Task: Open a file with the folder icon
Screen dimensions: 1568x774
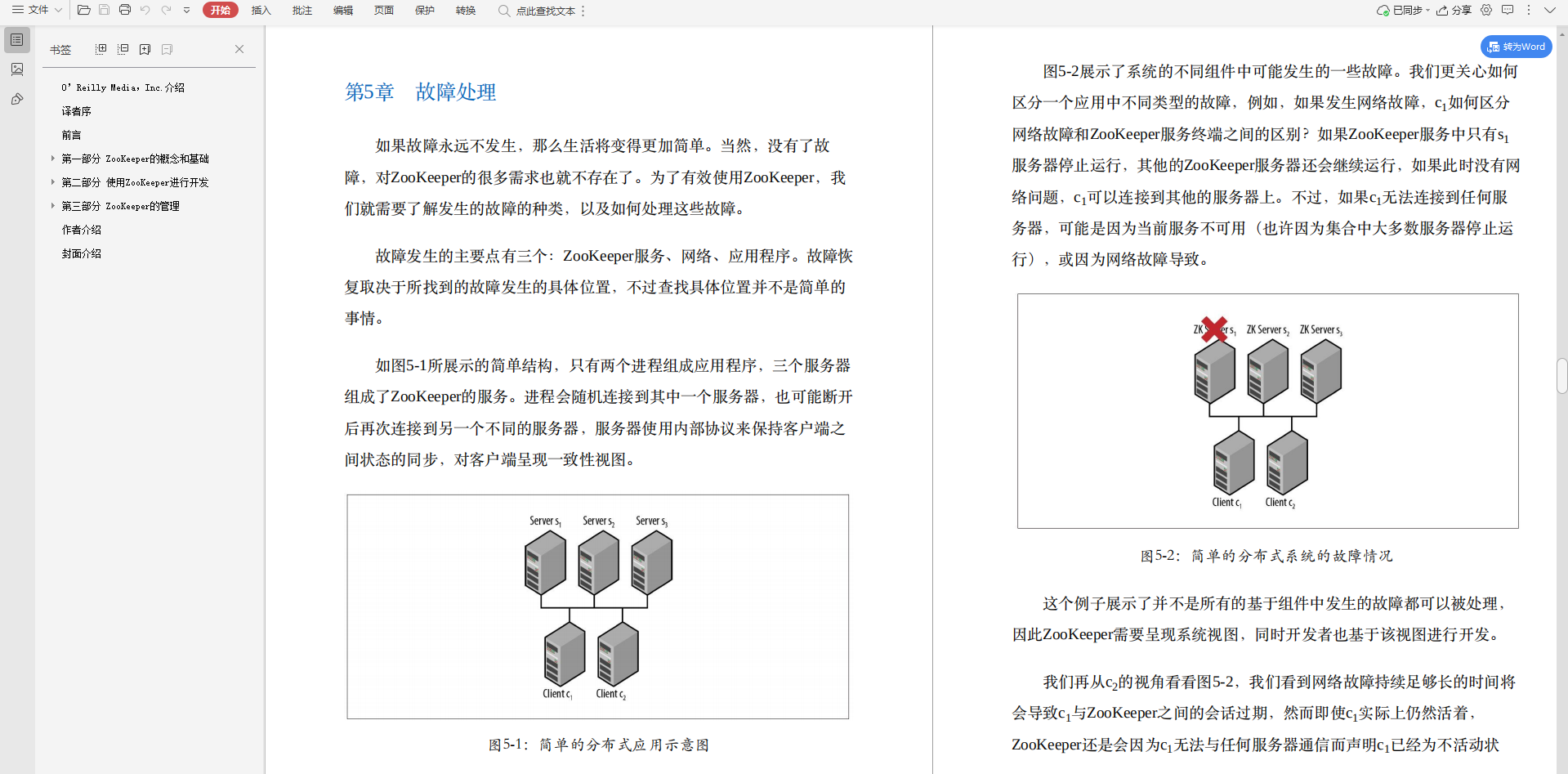Action: (x=83, y=10)
